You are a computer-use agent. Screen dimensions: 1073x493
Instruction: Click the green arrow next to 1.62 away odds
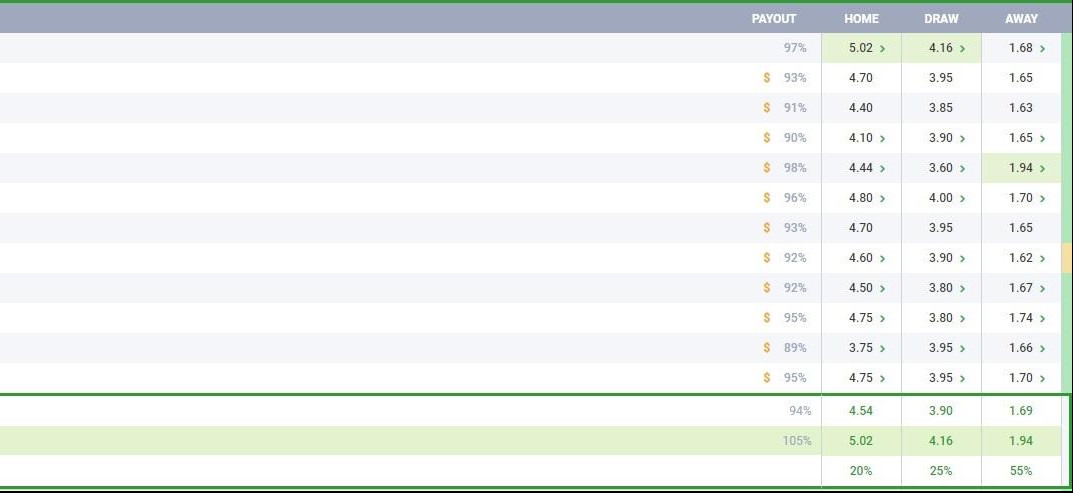click(x=1042, y=258)
